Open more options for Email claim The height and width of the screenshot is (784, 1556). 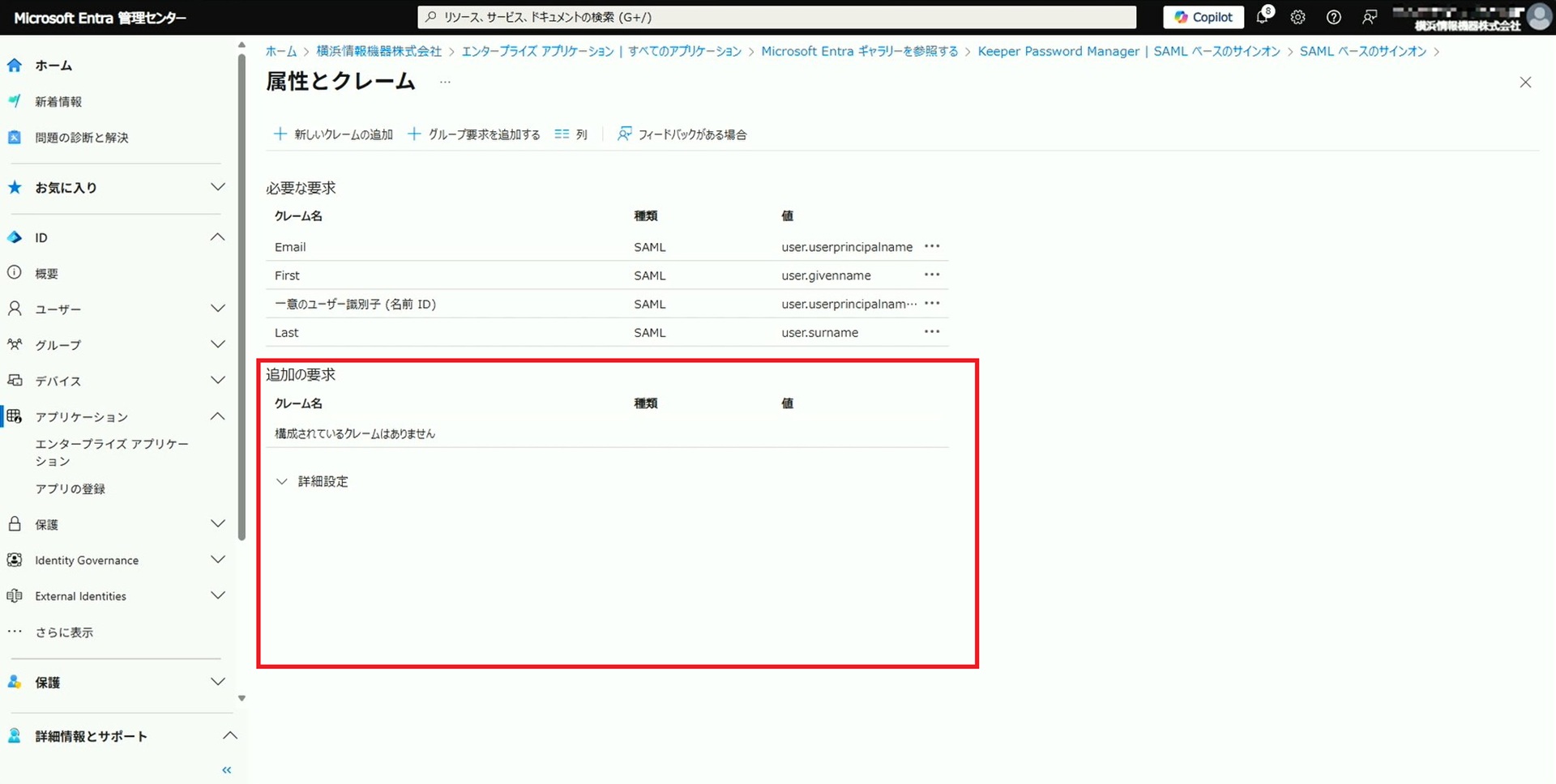[932, 246]
